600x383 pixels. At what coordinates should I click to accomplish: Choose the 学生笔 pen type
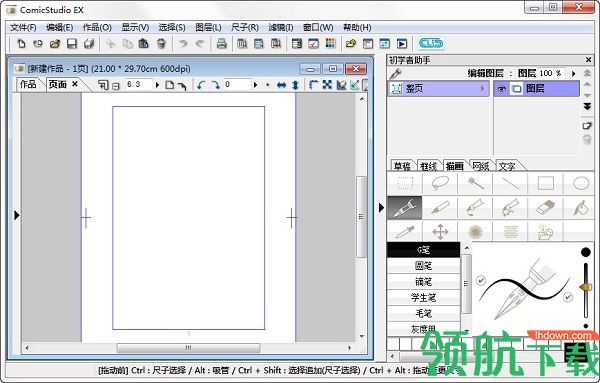point(424,297)
